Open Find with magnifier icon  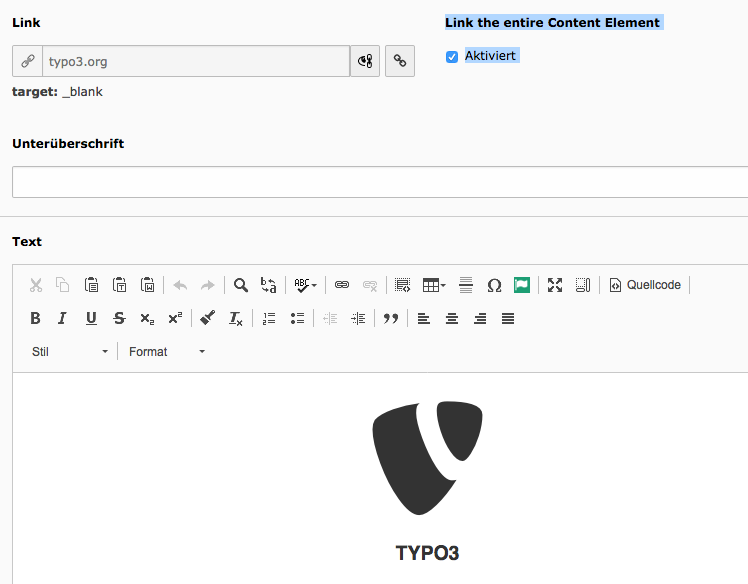click(x=241, y=285)
